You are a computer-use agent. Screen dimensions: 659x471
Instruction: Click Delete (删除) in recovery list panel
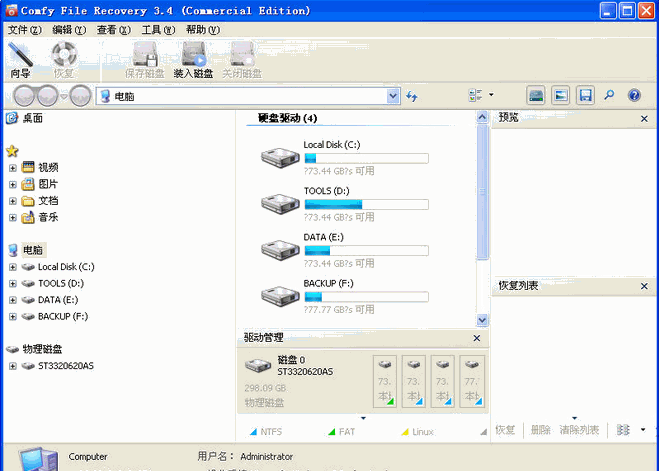click(540, 430)
